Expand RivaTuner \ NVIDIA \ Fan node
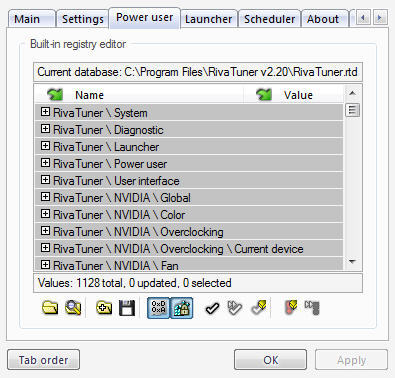 point(45,265)
